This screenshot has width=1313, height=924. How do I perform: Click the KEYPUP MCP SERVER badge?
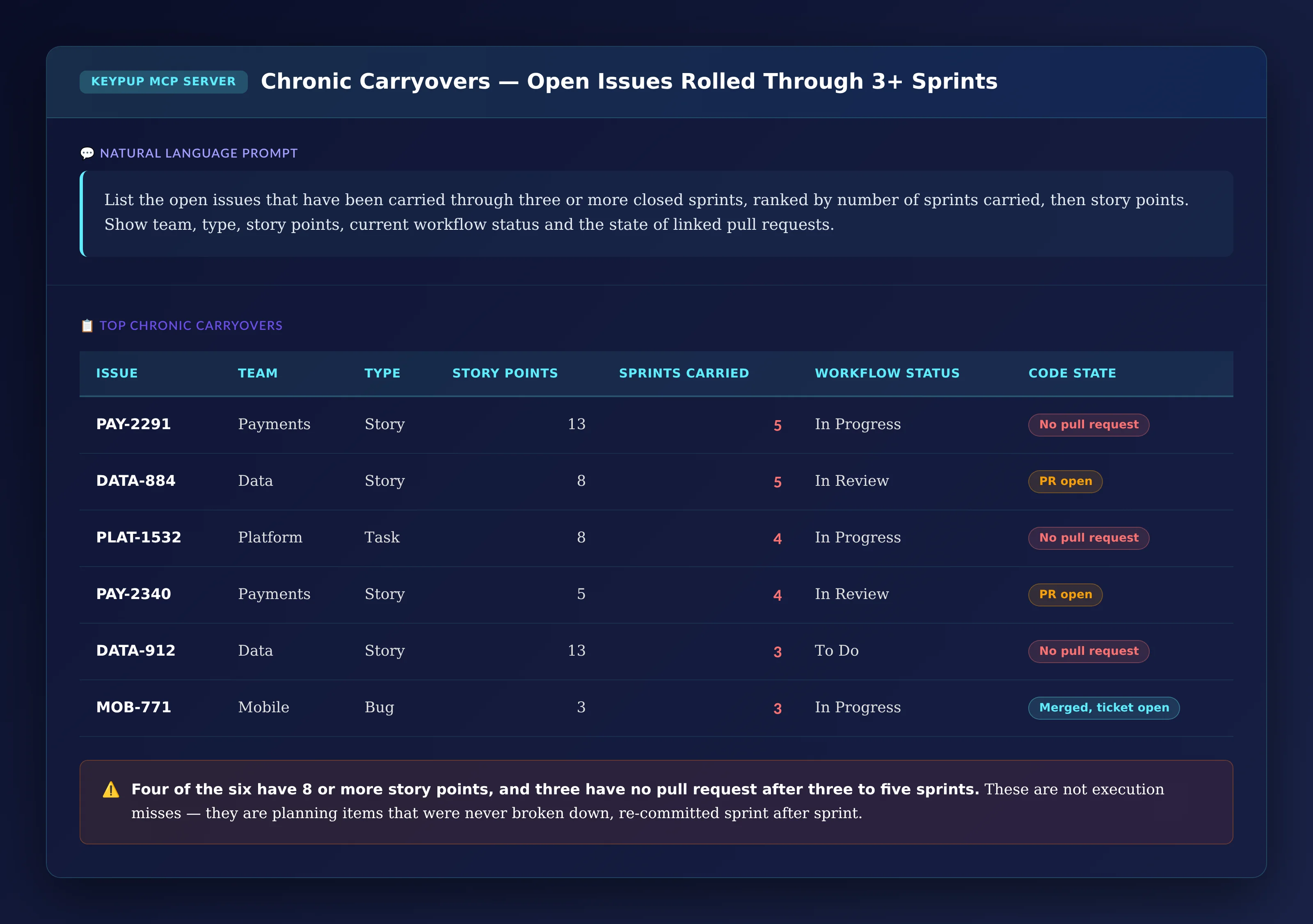[x=164, y=82]
